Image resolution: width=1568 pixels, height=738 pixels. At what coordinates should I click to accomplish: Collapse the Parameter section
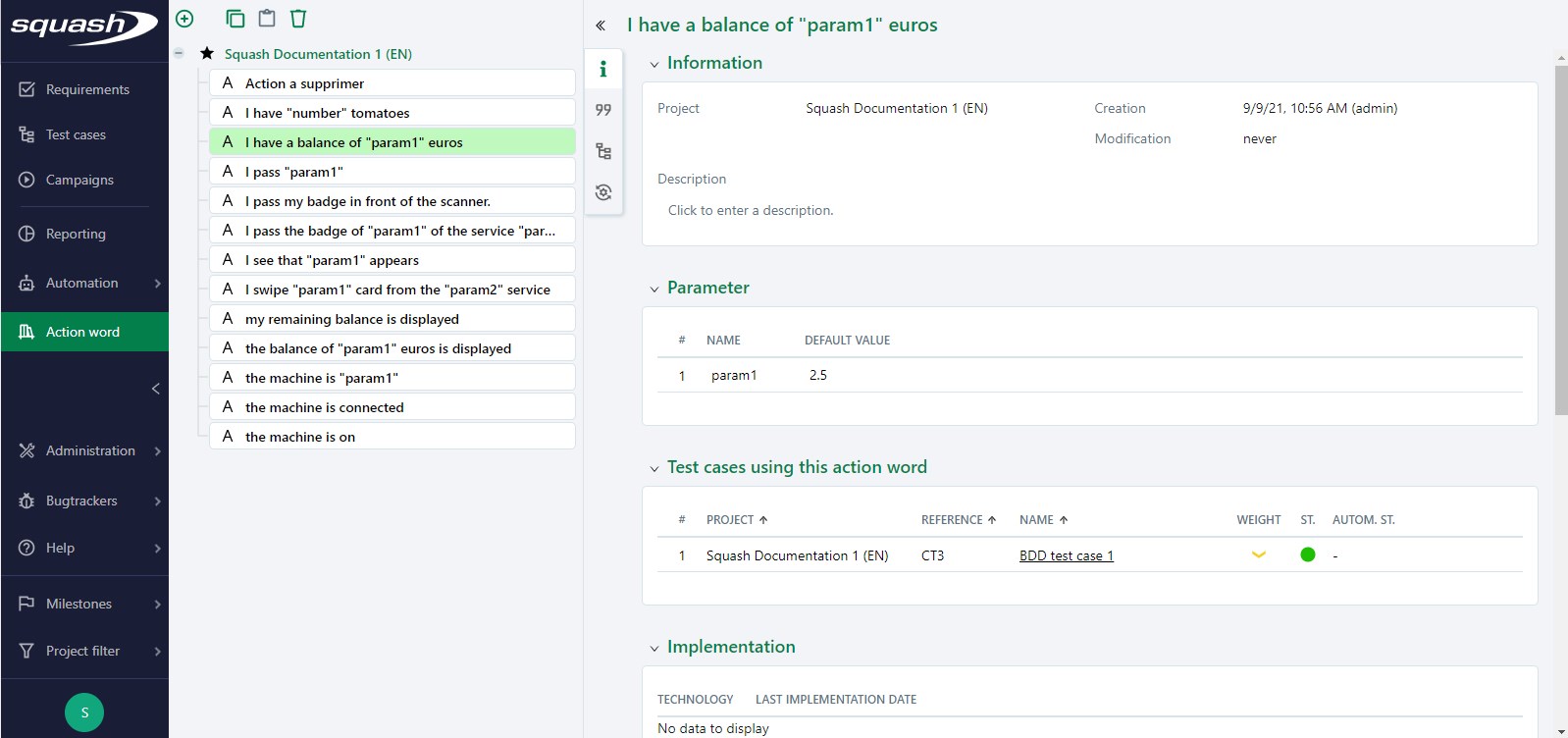[654, 290]
